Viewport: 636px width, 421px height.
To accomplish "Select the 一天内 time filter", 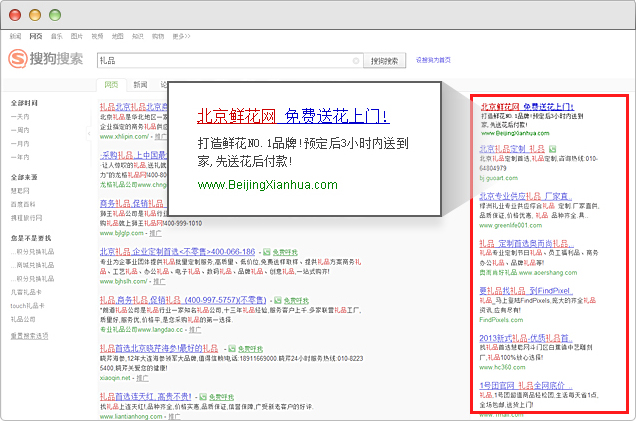I will pos(21,117).
